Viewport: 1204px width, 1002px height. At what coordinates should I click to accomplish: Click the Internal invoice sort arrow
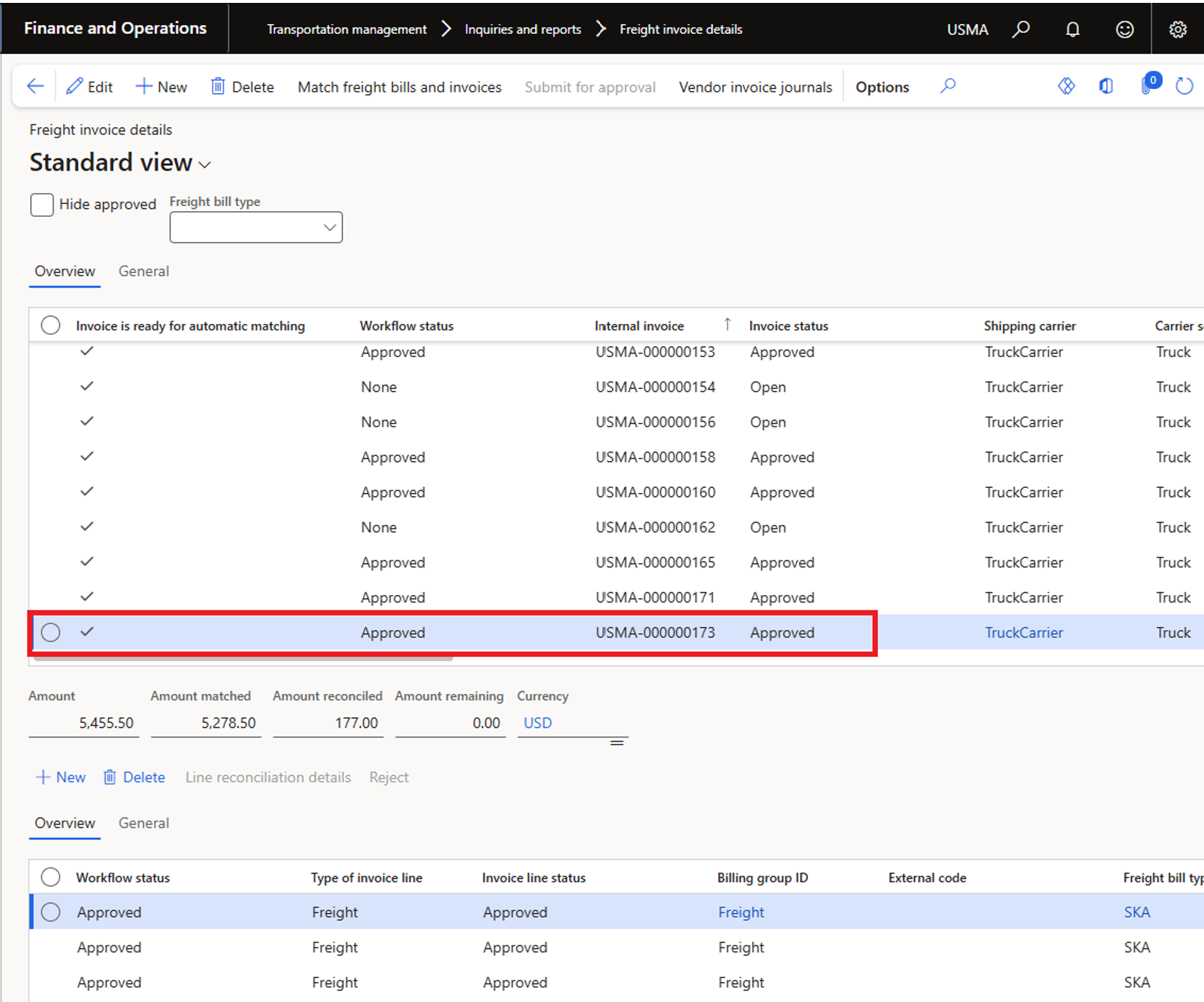coord(727,325)
